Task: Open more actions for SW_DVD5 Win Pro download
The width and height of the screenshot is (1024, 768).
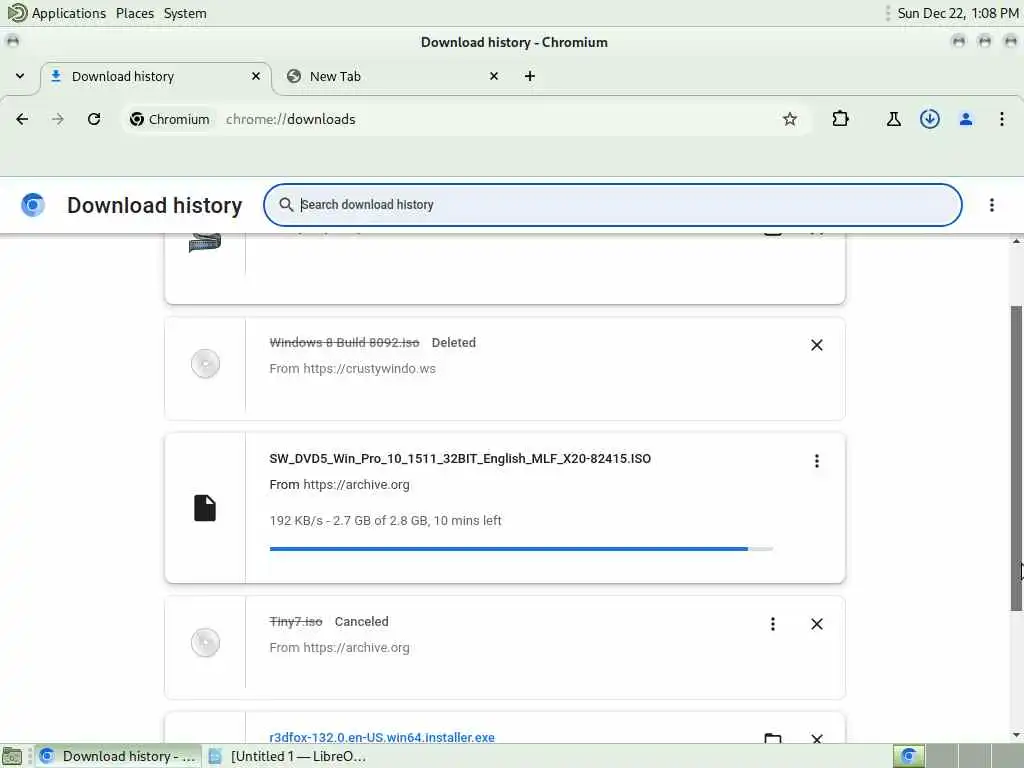Action: pos(816,461)
